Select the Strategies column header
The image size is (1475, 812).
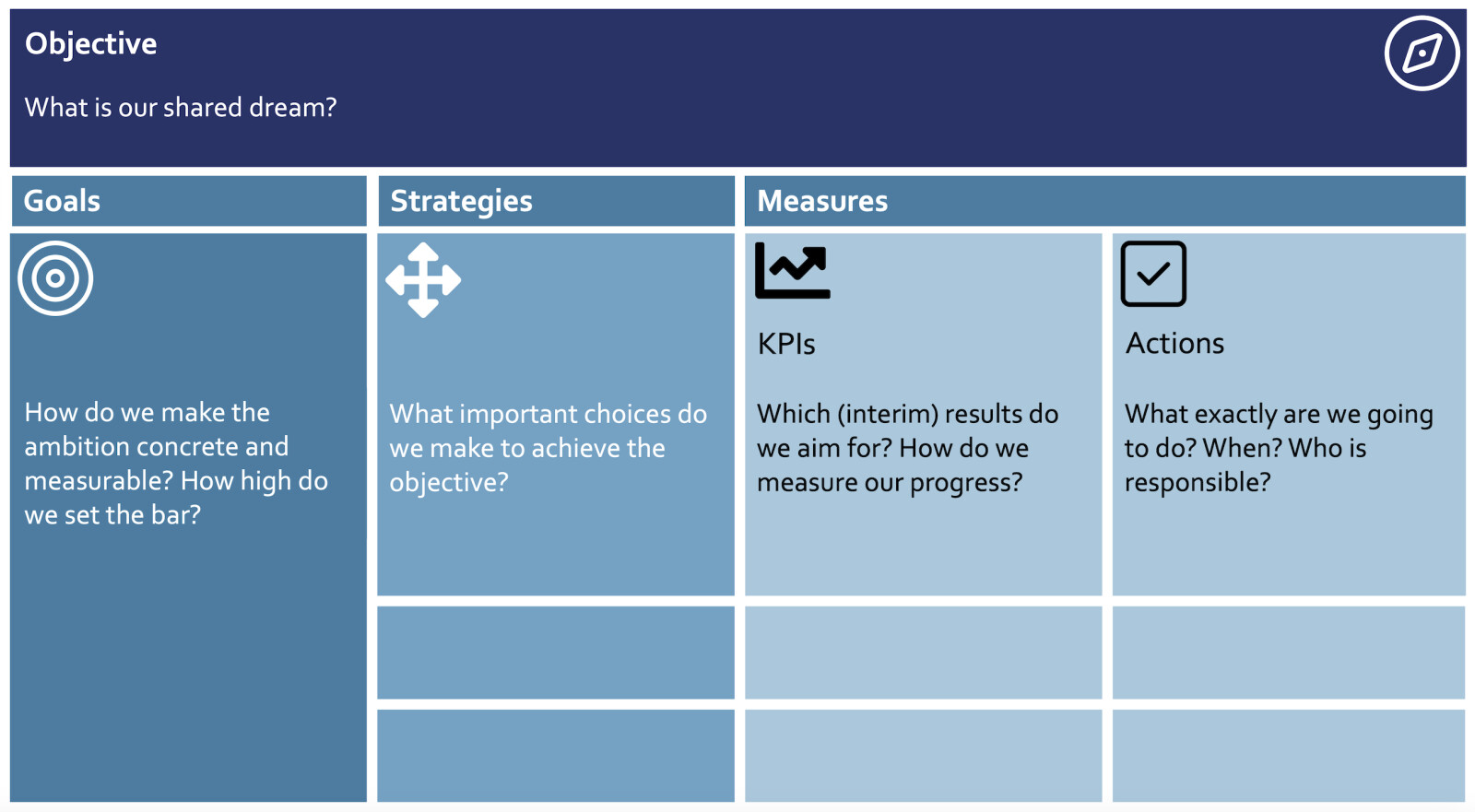coord(556,201)
